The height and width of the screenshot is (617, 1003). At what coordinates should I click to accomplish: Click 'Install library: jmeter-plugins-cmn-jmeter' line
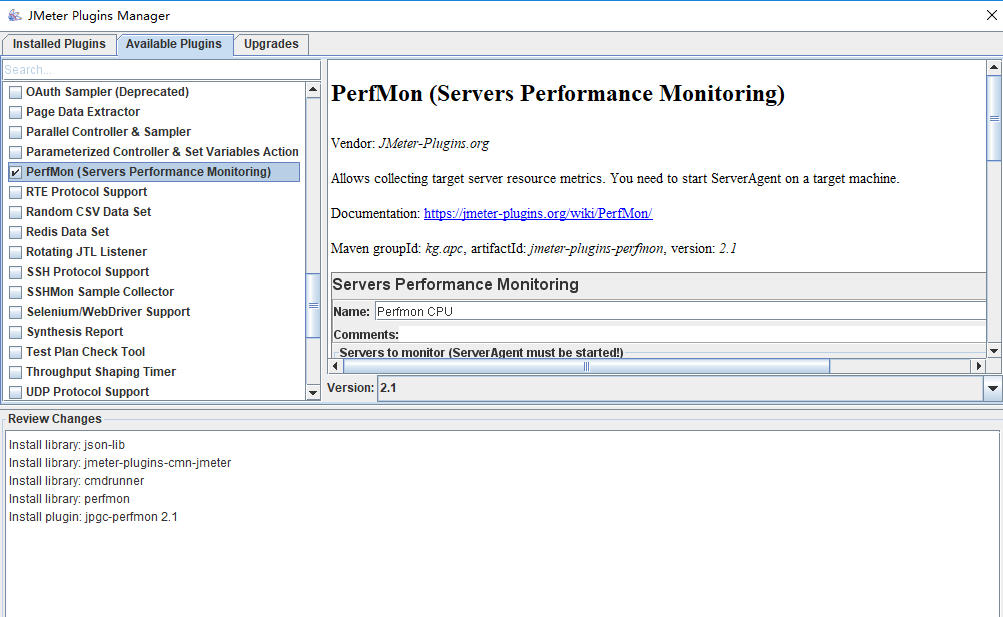pyautogui.click(x=120, y=463)
